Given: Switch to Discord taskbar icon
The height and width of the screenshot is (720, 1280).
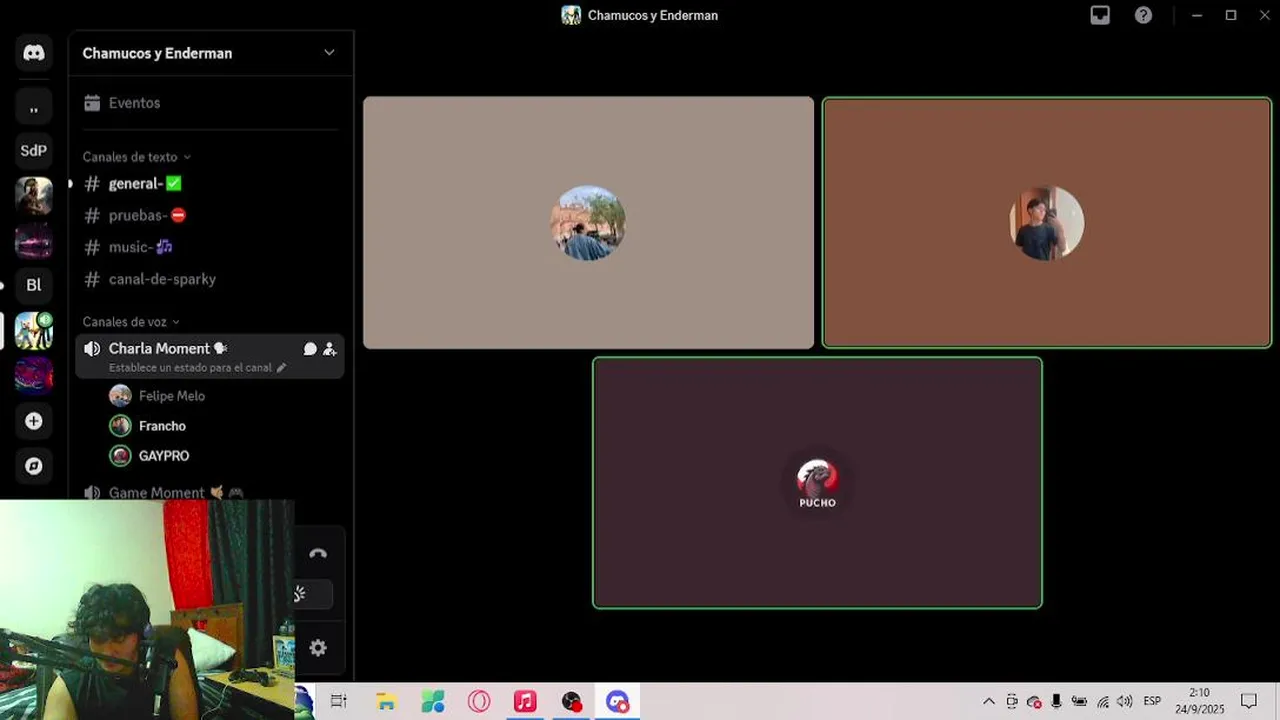Looking at the screenshot, I should click(x=617, y=702).
